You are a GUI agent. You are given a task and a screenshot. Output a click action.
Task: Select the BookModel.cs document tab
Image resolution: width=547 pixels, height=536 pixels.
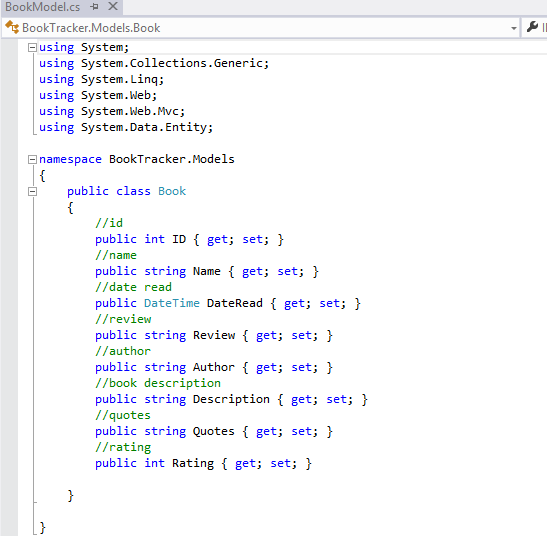point(43,7)
